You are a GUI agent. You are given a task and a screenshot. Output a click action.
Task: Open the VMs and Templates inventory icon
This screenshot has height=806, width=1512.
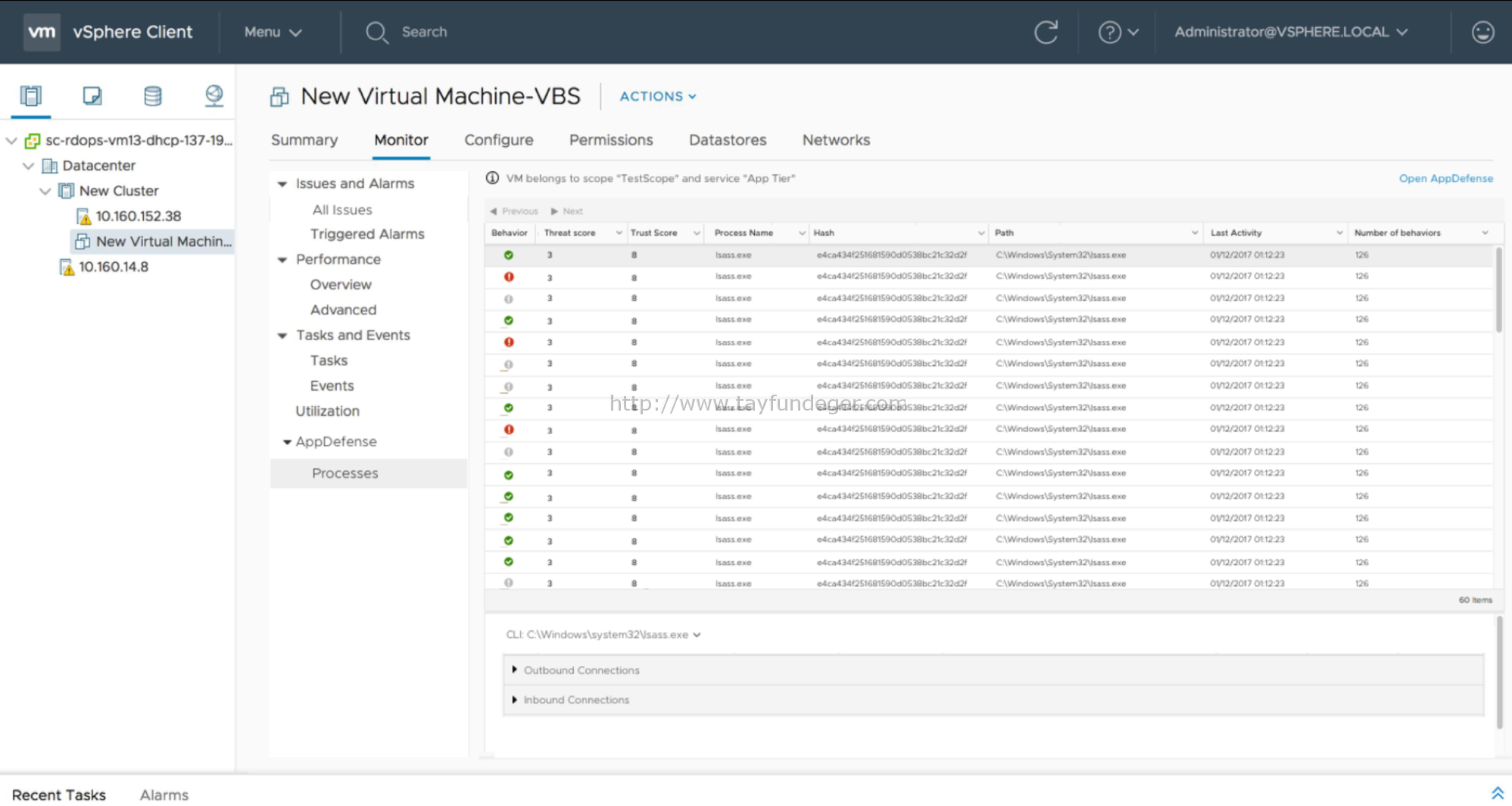coord(92,96)
